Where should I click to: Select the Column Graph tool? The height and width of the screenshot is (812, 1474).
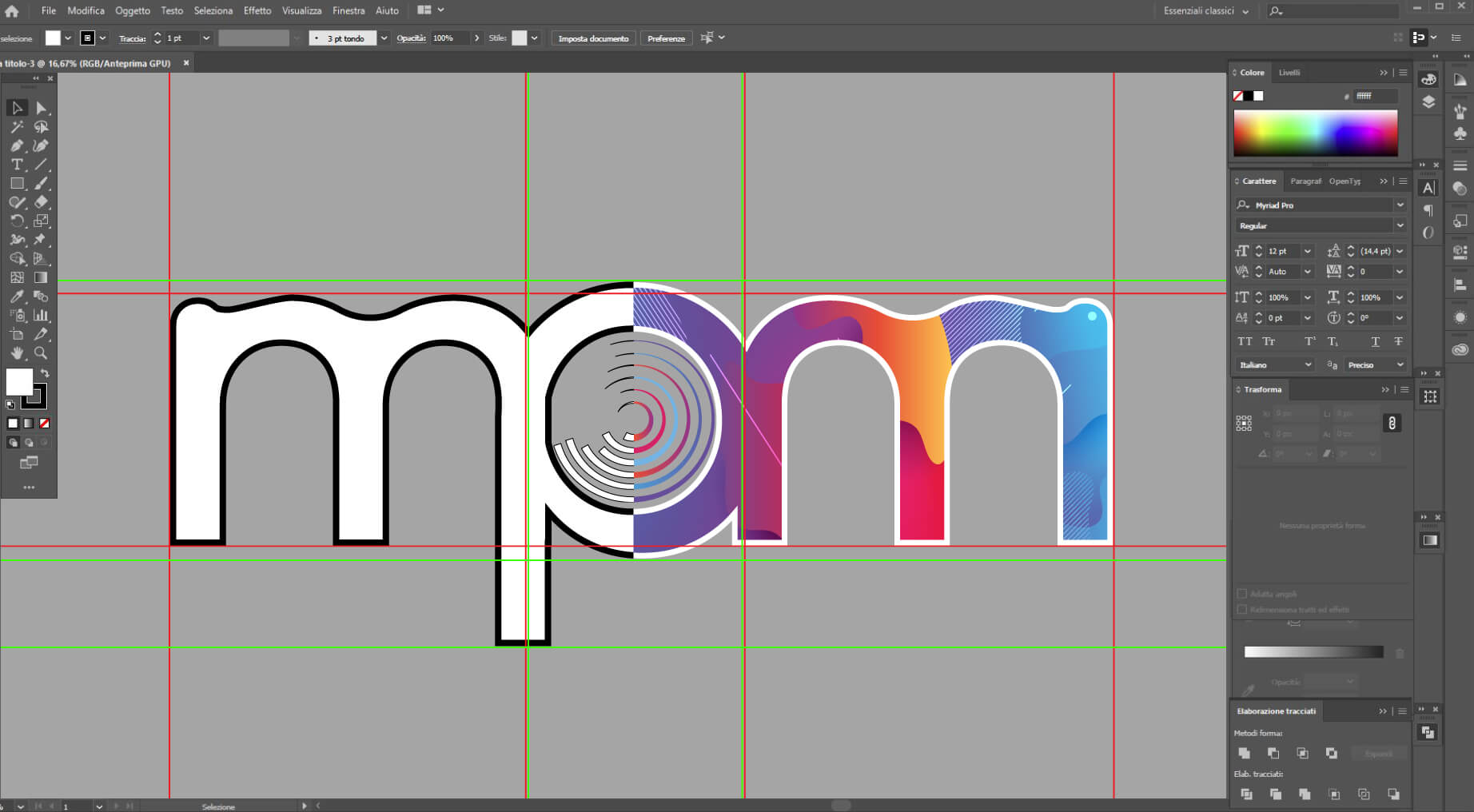coord(41,316)
